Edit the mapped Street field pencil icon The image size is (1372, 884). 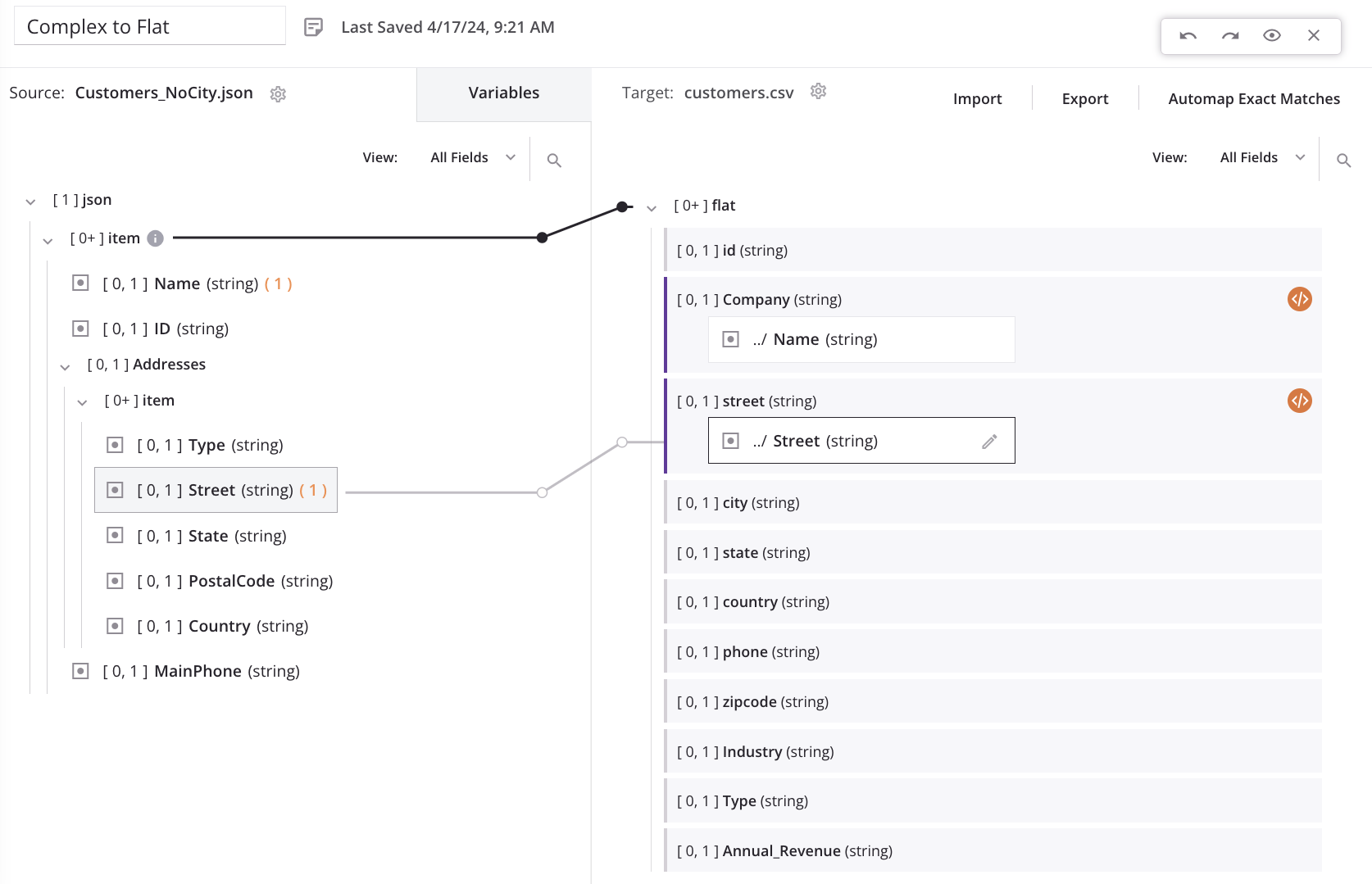point(989,442)
